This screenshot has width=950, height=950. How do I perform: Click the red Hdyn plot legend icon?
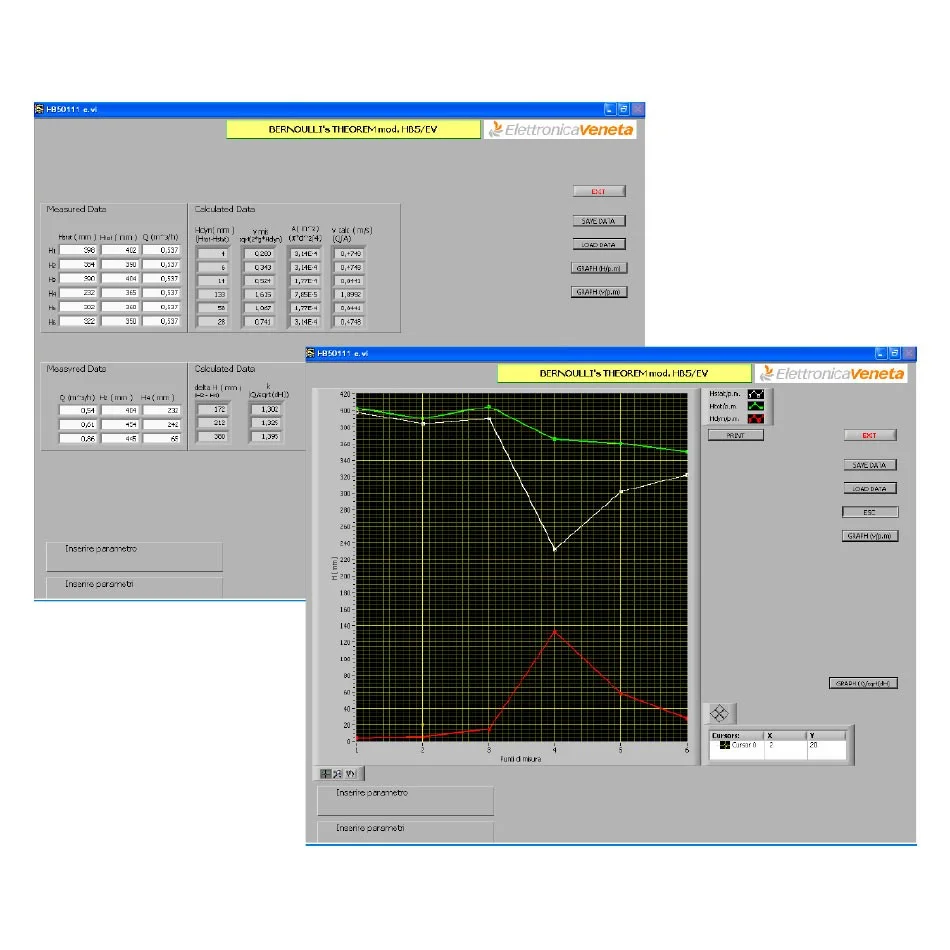click(x=755, y=418)
